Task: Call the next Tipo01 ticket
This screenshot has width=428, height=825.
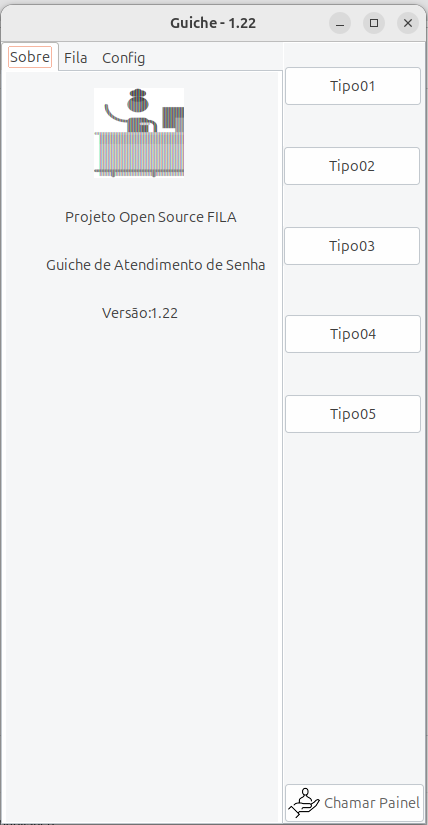Action: pos(353,86)
